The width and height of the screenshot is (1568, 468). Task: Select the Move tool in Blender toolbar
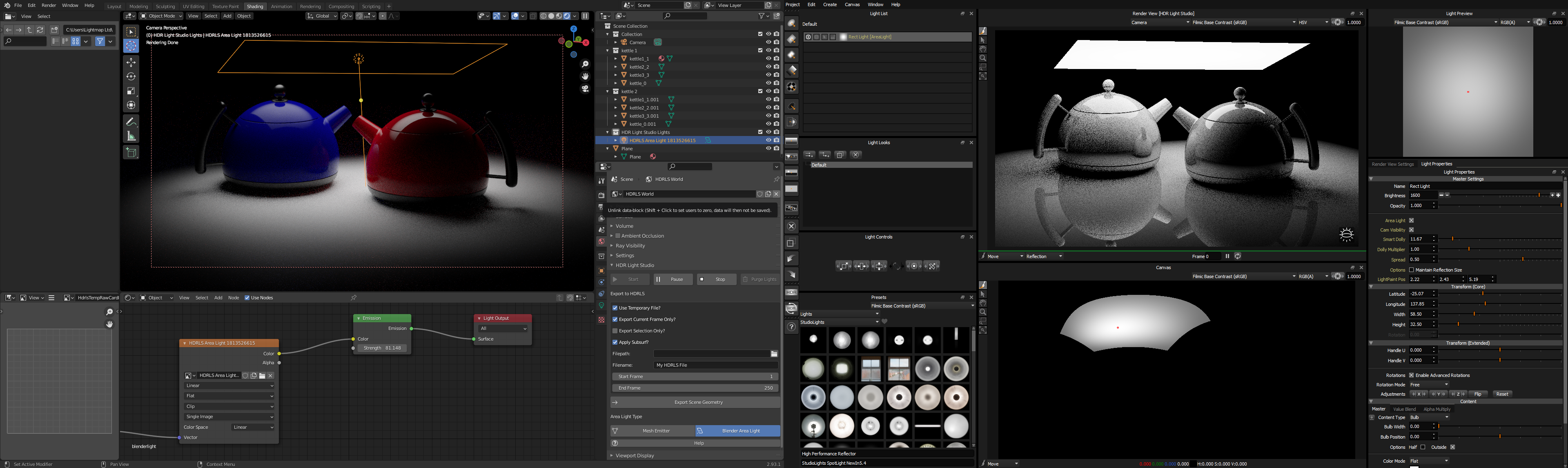tap(131, 62)
